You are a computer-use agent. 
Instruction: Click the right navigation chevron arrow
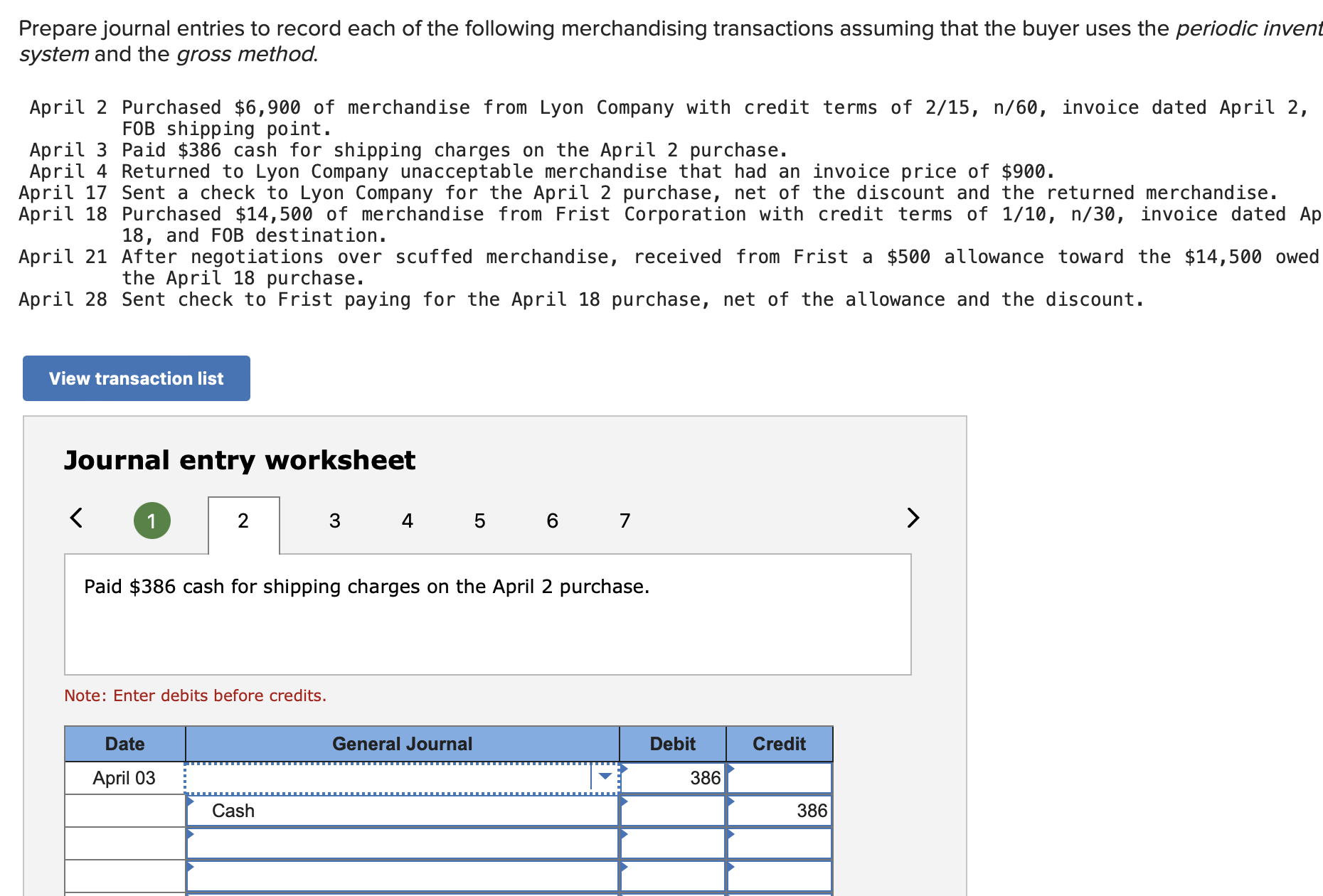tap(913, 519)
